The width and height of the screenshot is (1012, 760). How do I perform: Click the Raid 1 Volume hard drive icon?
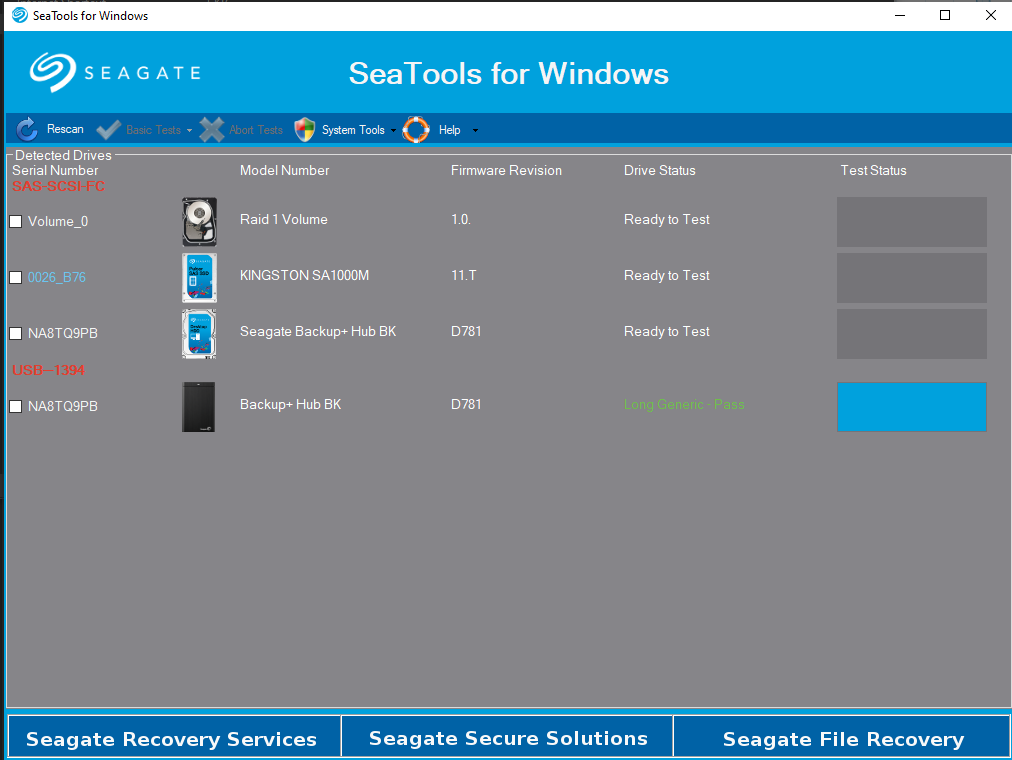click(x=199, y=222)
